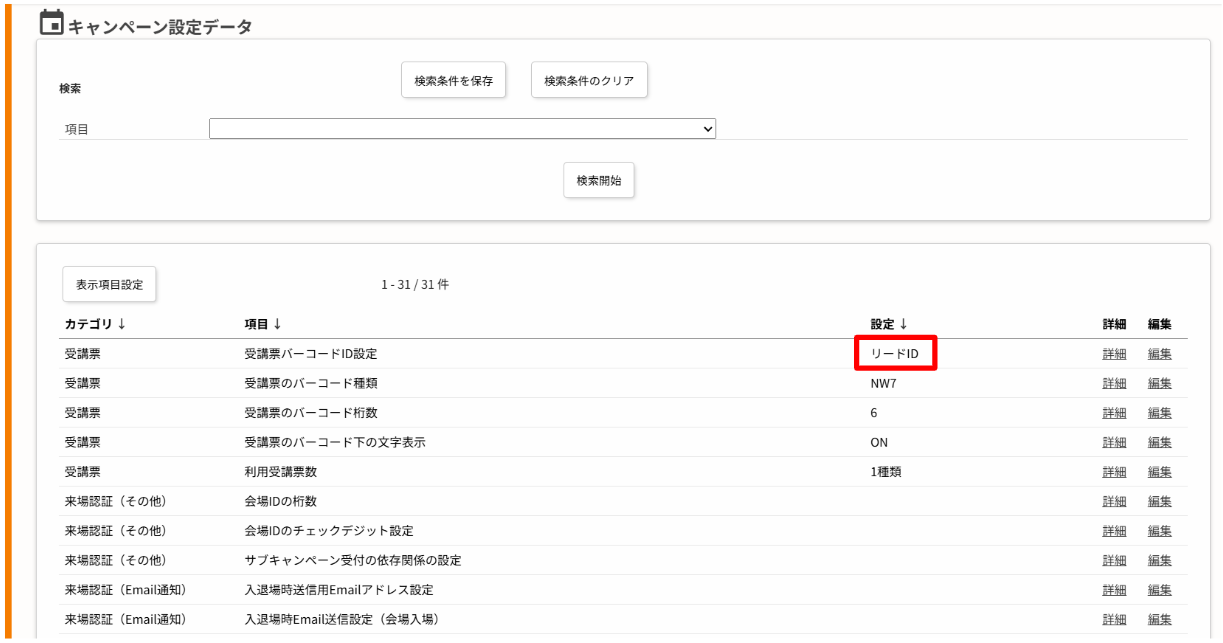
Task: Open 詳細 for 受講票のバーコード種類
Action: pos(1114,383)
